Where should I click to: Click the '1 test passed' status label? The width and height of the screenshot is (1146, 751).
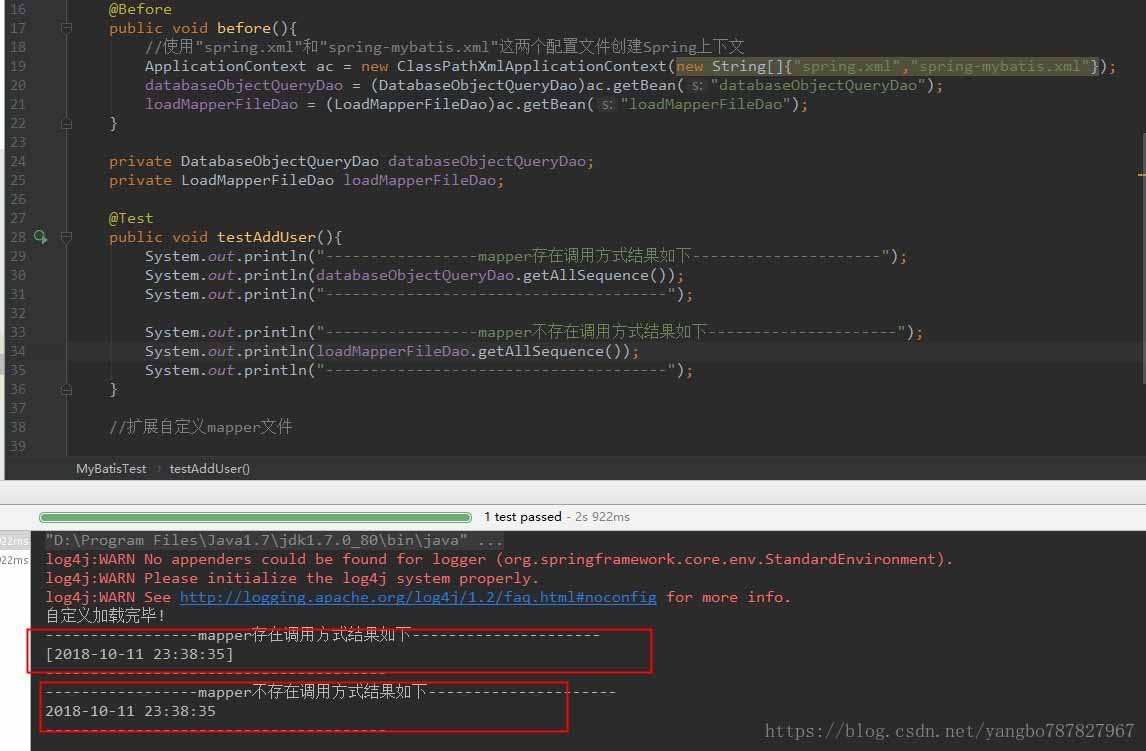coord(522,517)
